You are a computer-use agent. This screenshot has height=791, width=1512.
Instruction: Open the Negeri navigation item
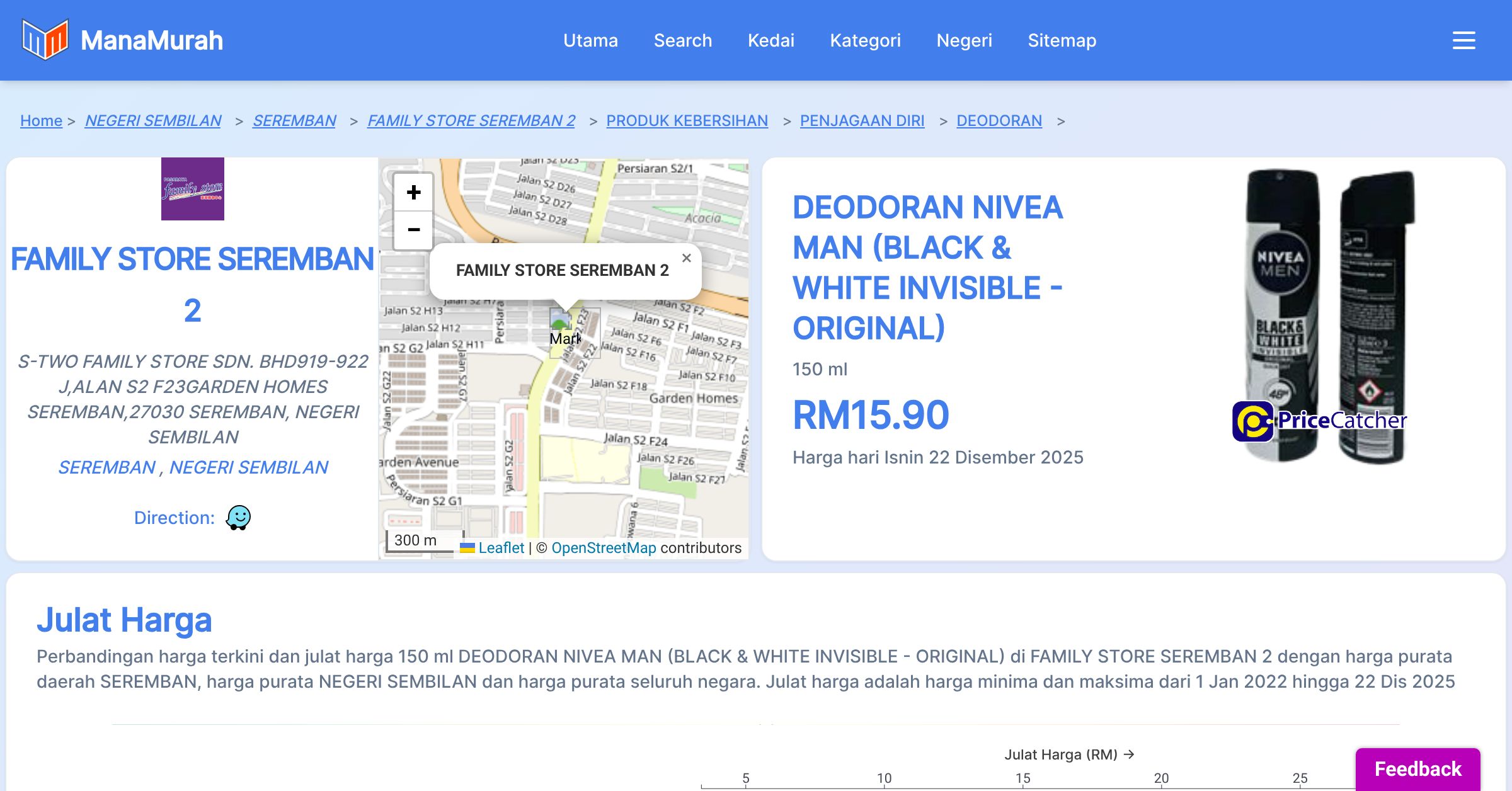pos(964,40)
